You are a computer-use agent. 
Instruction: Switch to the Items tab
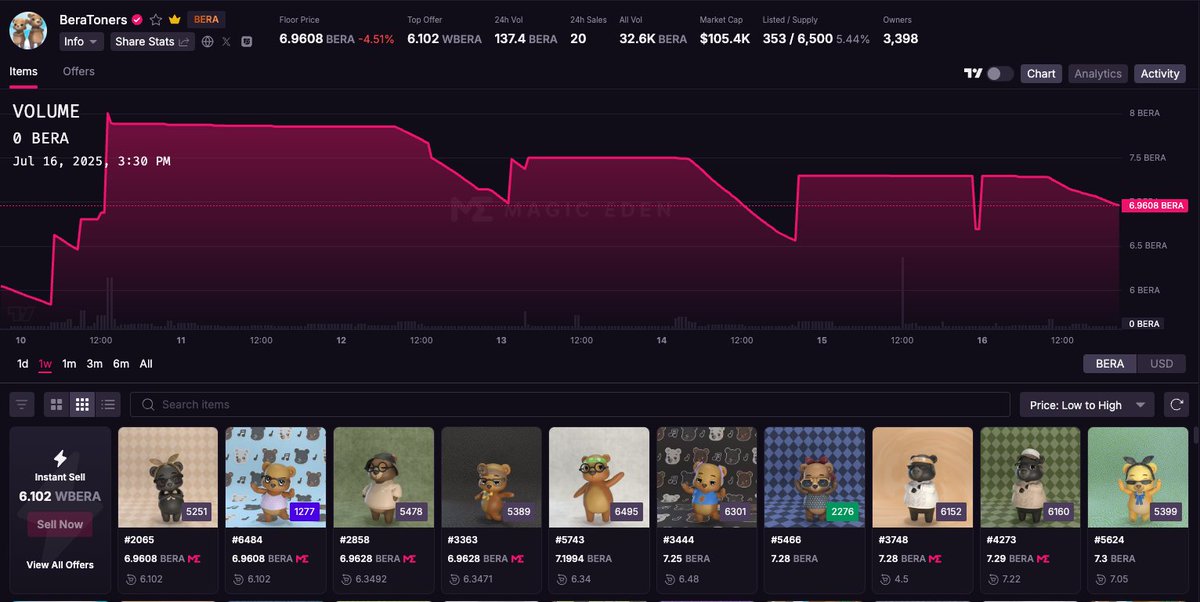click(x=24, y=72)
